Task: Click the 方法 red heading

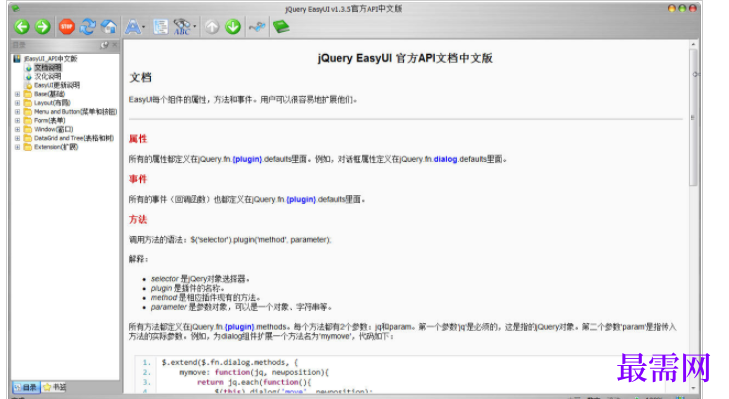Action: (138, 219)
